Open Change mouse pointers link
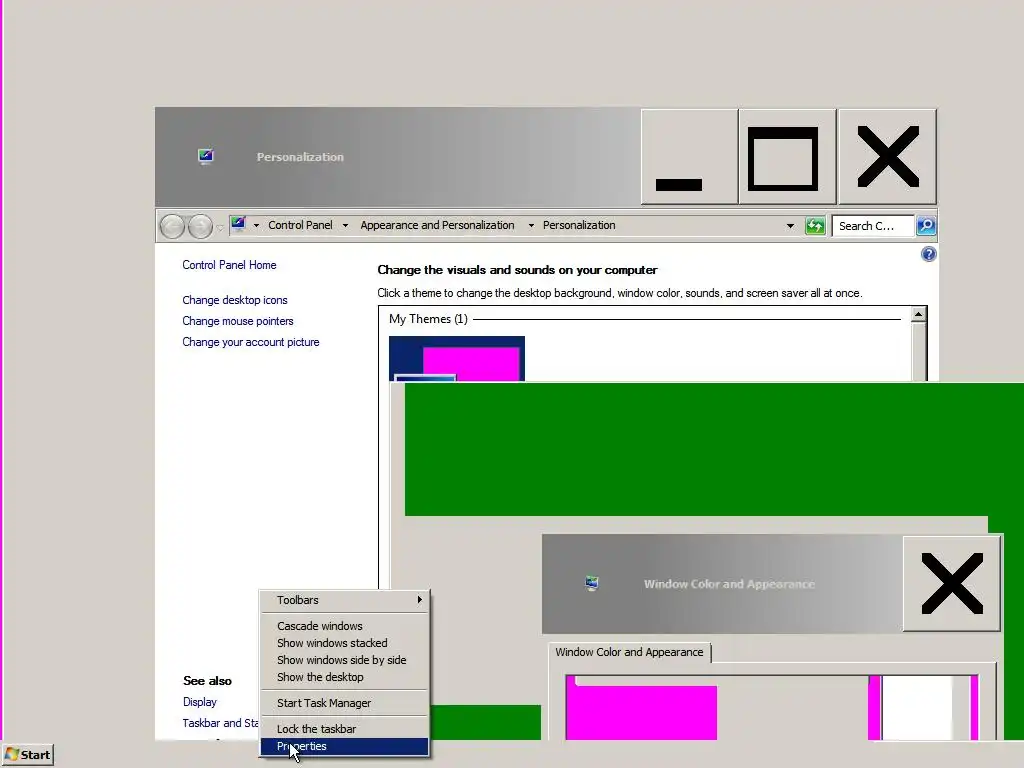 (x=238, y=321)
